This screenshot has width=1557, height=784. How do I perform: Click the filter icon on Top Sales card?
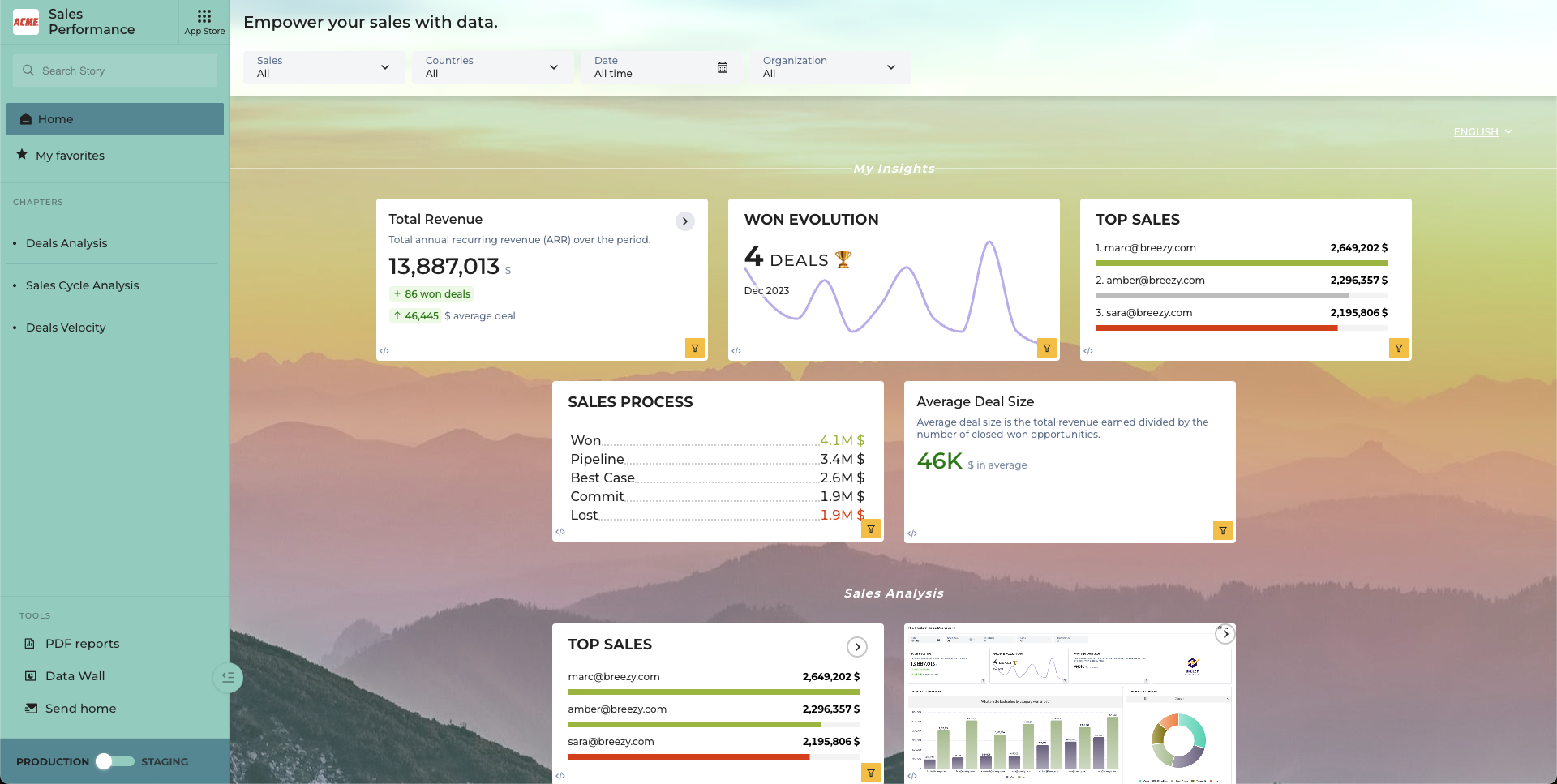[1399, 348]
